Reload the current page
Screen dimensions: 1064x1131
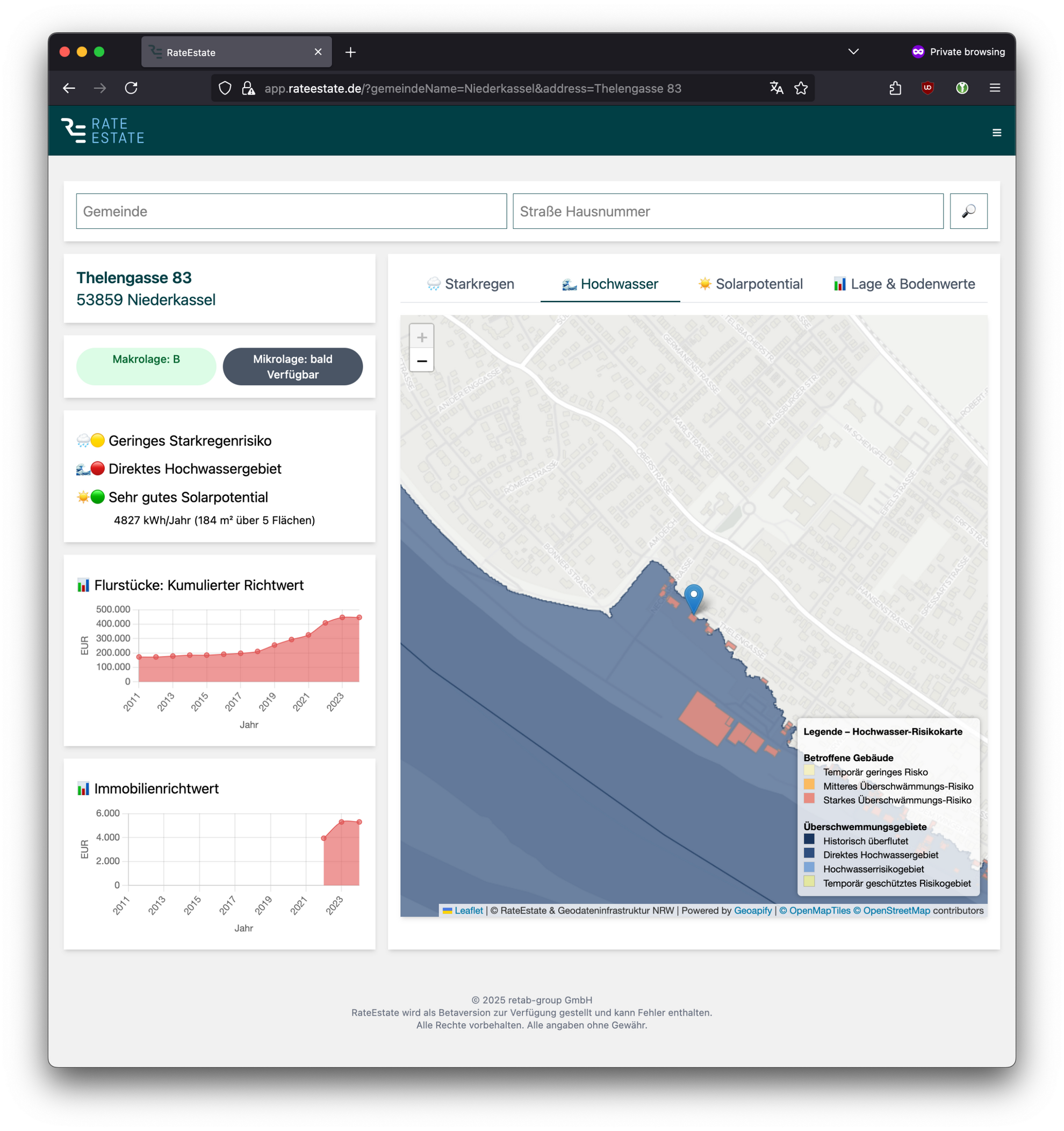coord(132,88)
